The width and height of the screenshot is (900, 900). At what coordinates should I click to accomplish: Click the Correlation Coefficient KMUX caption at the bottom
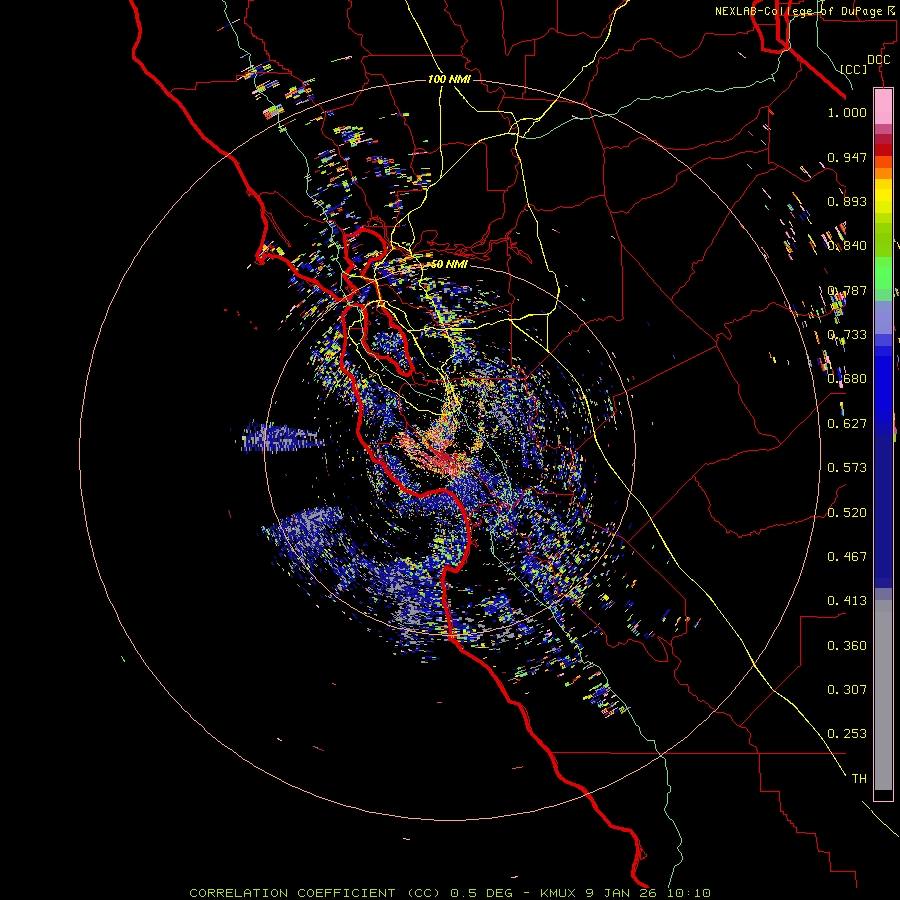tap(450, 893)
